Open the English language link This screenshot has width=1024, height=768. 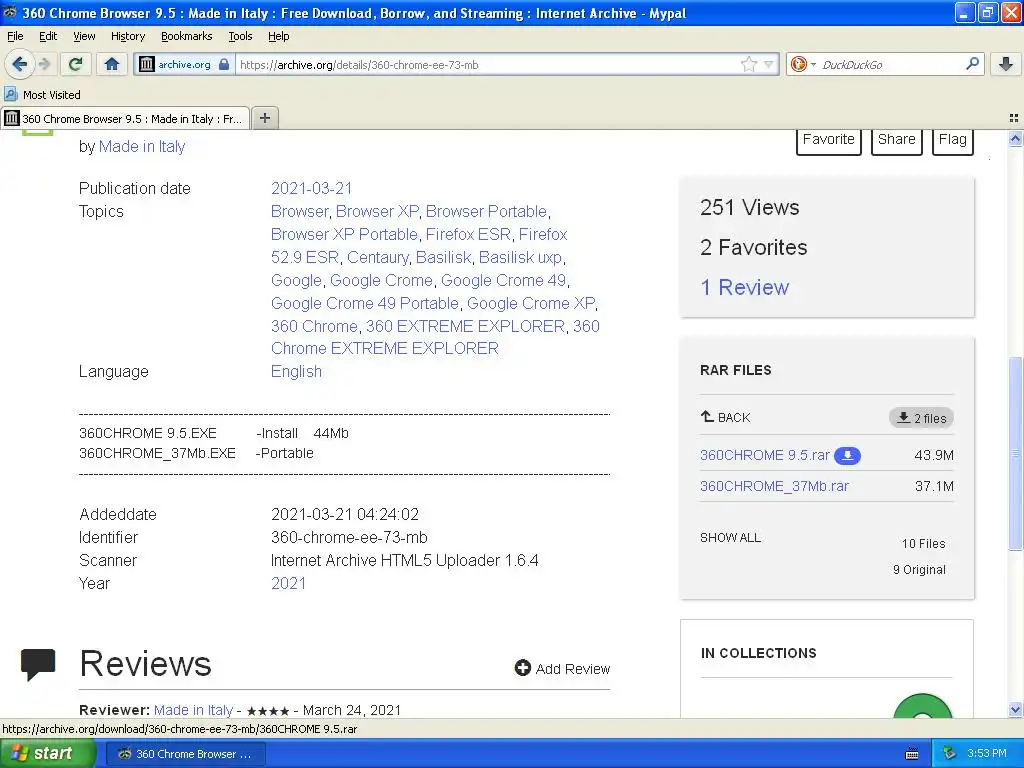tap(296, 371)
